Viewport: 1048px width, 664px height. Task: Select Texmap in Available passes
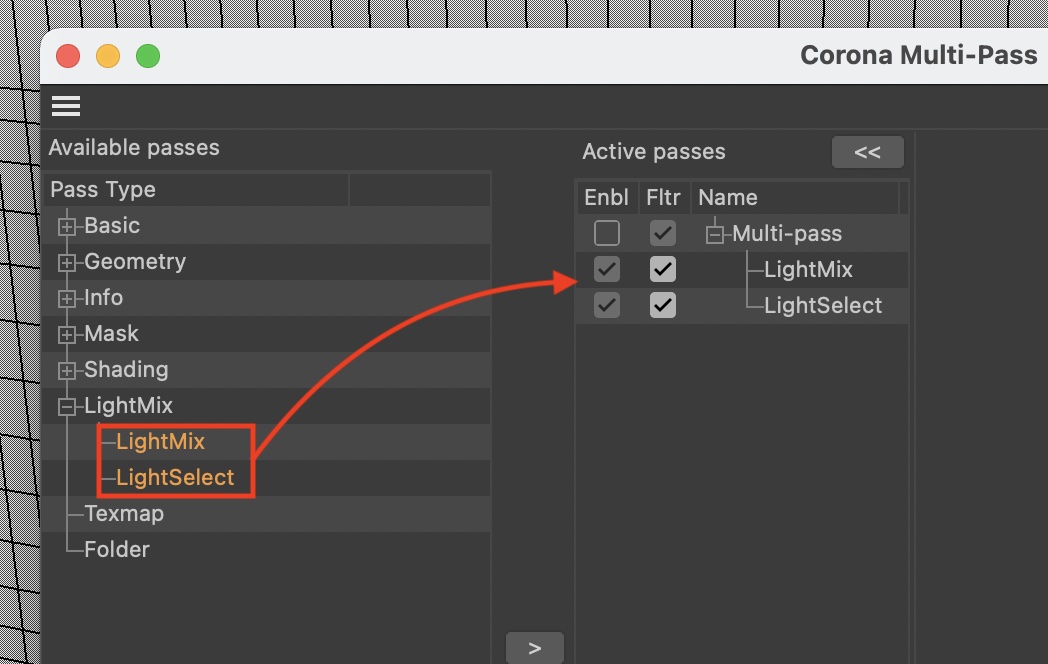[x=124, y=514]
